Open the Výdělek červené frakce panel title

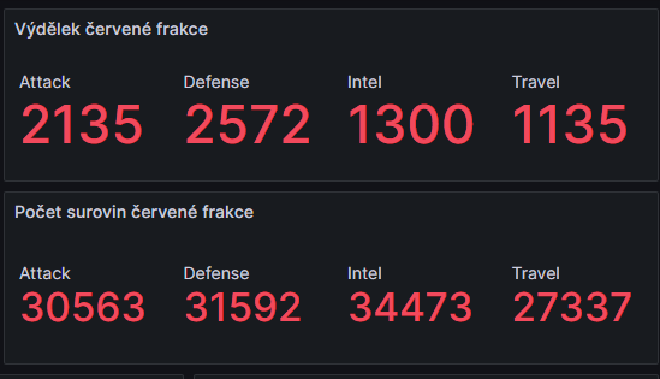[x=112, y=29]
